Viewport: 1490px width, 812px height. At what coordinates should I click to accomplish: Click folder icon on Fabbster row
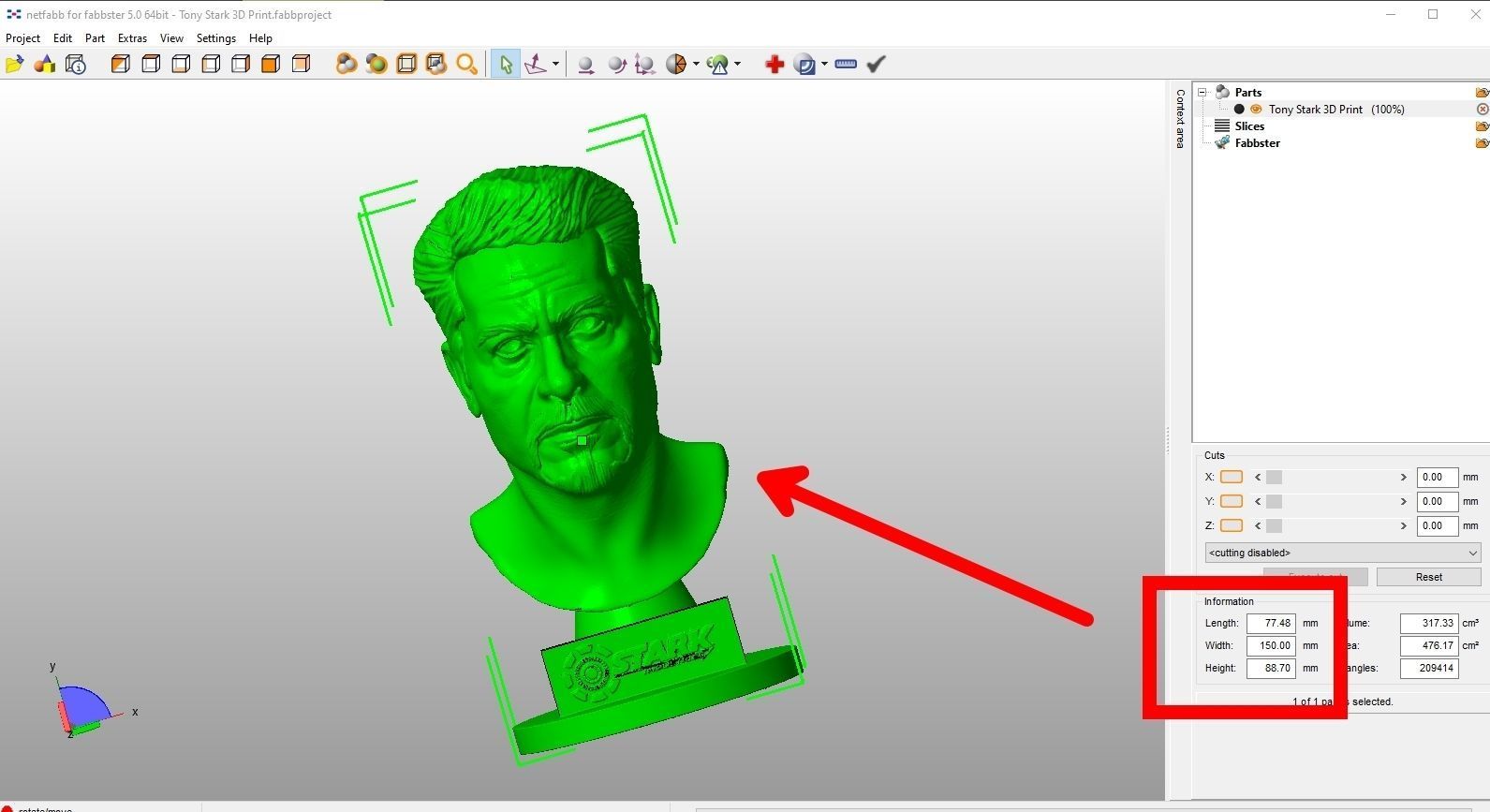tap(1482, 143)
